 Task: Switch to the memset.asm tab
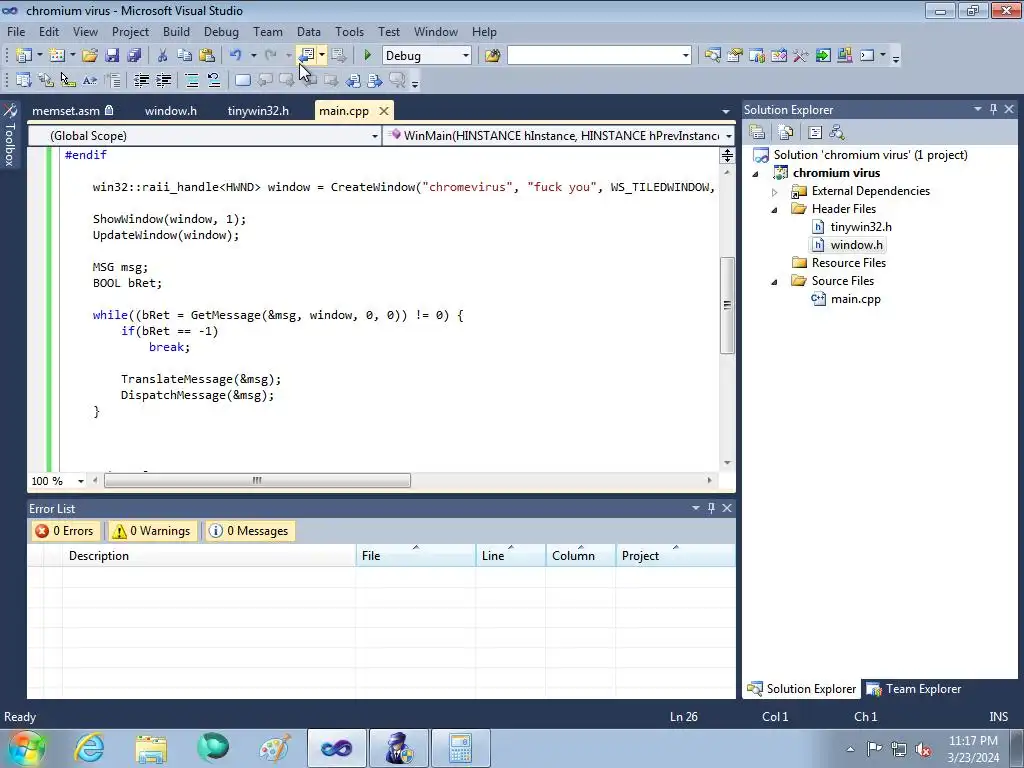[x=72, y=110]
